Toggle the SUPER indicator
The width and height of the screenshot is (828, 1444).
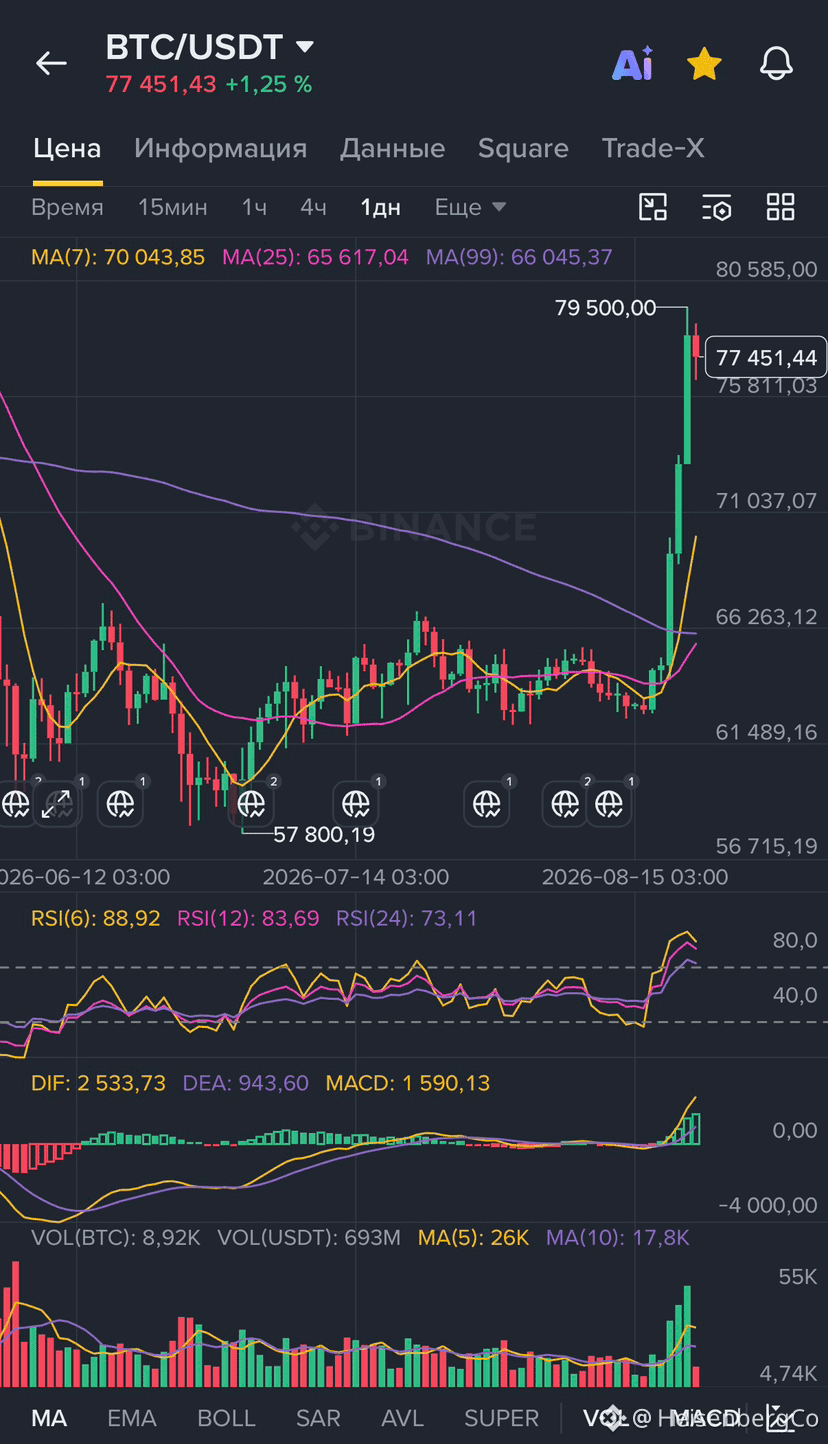point(502,1418)
